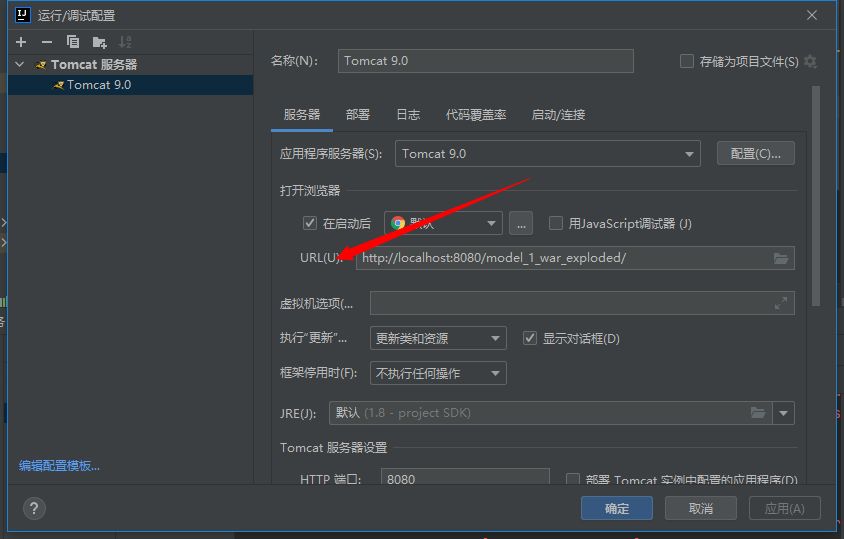This screenshot has width=844, height=539.
Task: Open help question mark button
Action: click(34, 508)
